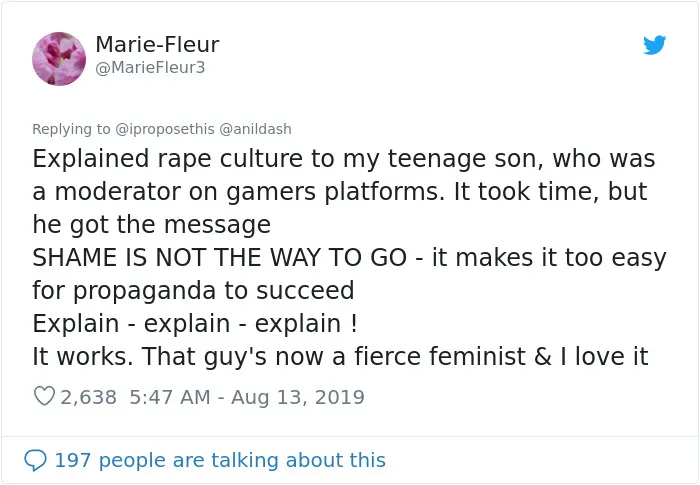Click the "he got the message" line
Image resolution: width=700 pixels, height=485 pixels.
(152, 225)
